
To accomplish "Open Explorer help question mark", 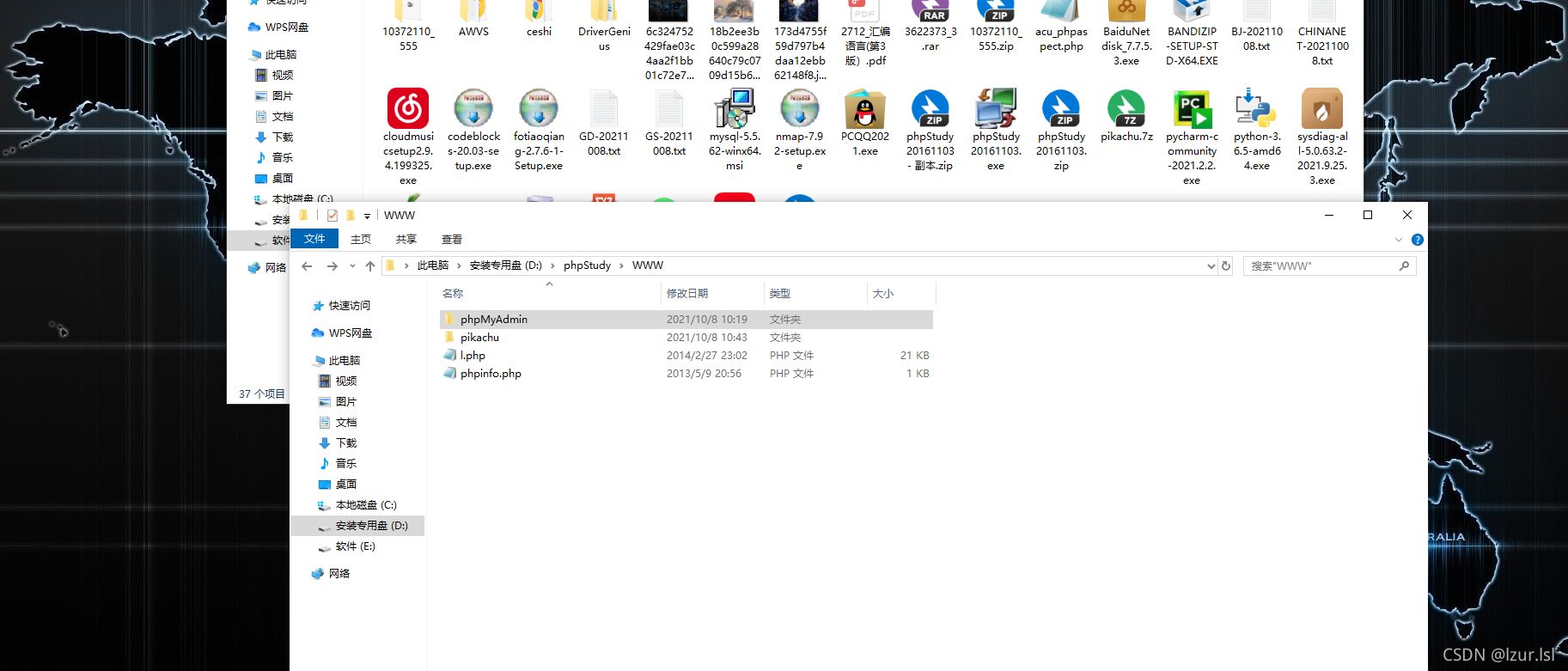I will (1418, 240).
